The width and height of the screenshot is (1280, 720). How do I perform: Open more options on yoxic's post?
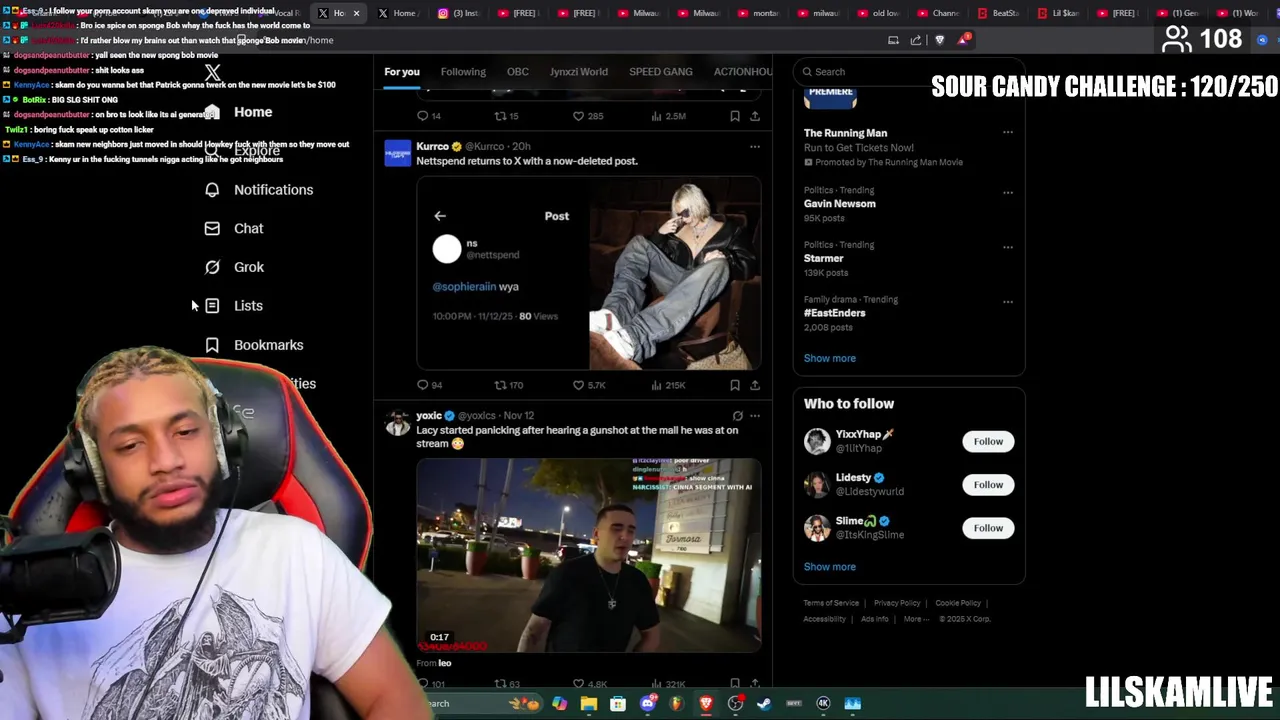755,416
